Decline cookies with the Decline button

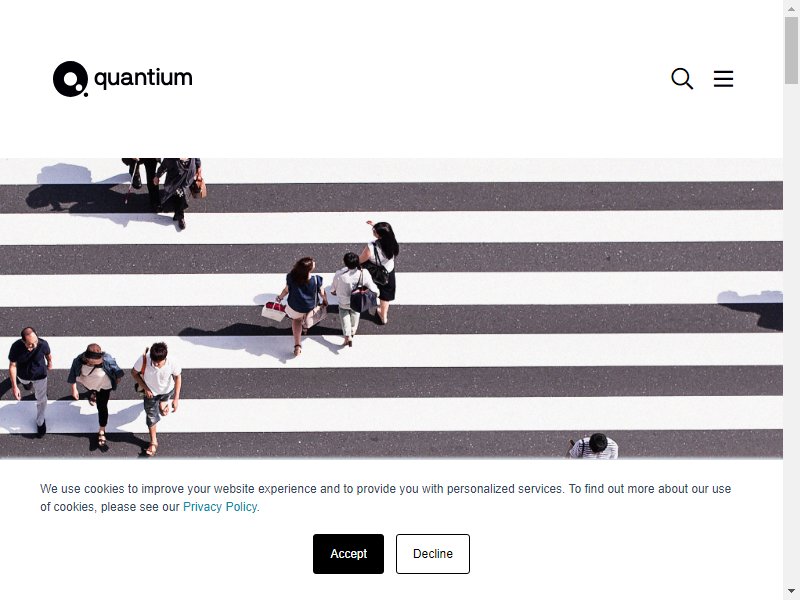[x=433, y=554]
